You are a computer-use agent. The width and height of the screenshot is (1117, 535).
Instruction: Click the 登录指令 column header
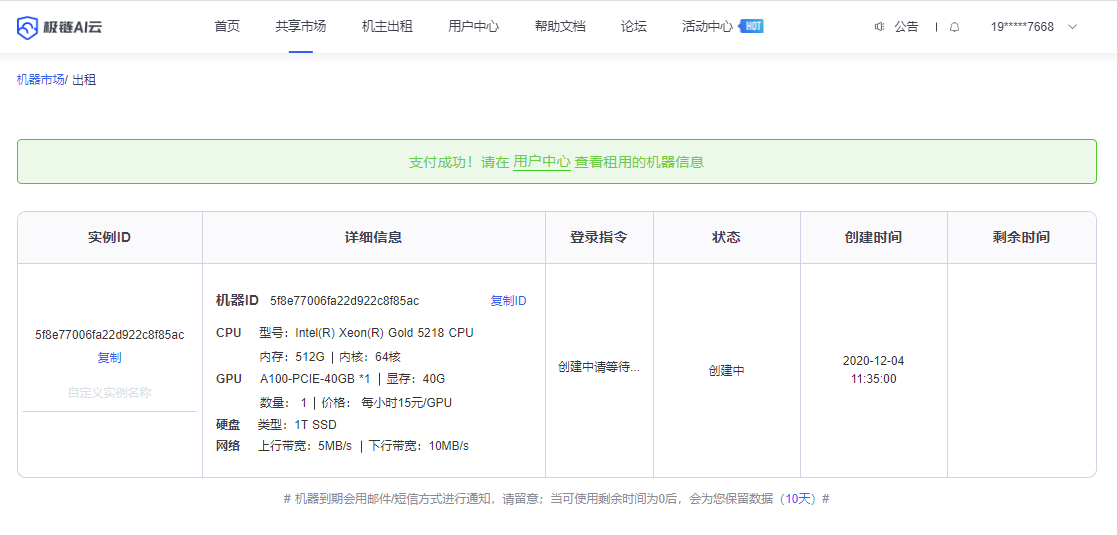click(x=599, y=237)
